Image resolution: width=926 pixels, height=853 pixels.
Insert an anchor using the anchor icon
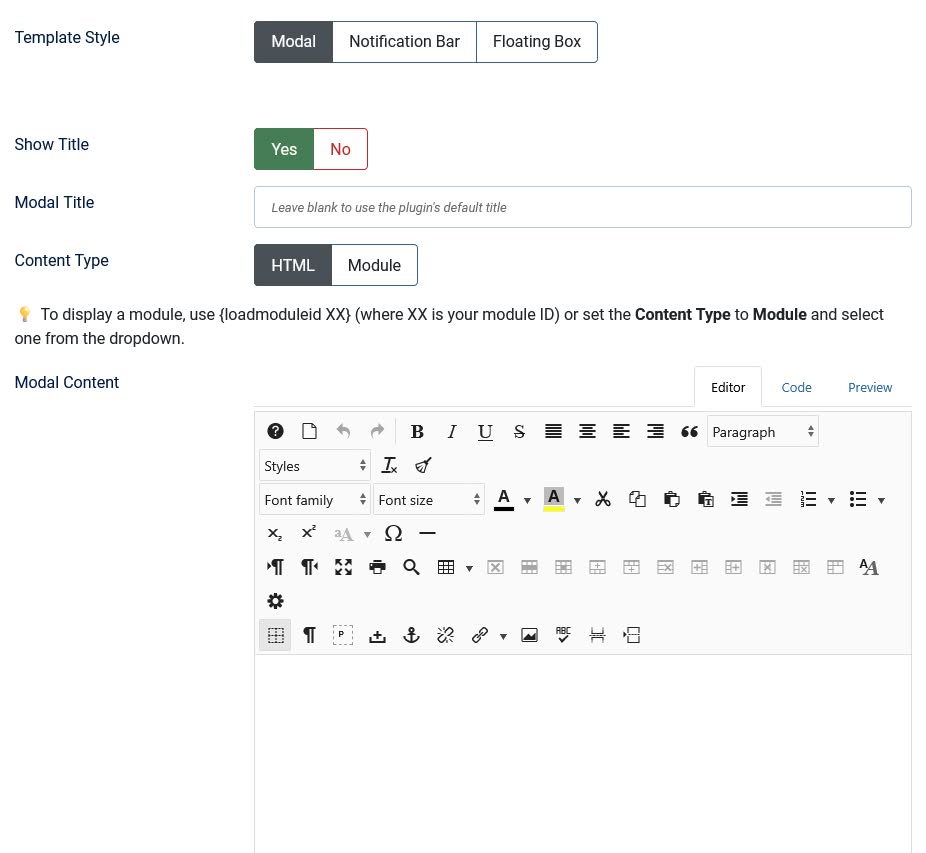coord(411,635)
